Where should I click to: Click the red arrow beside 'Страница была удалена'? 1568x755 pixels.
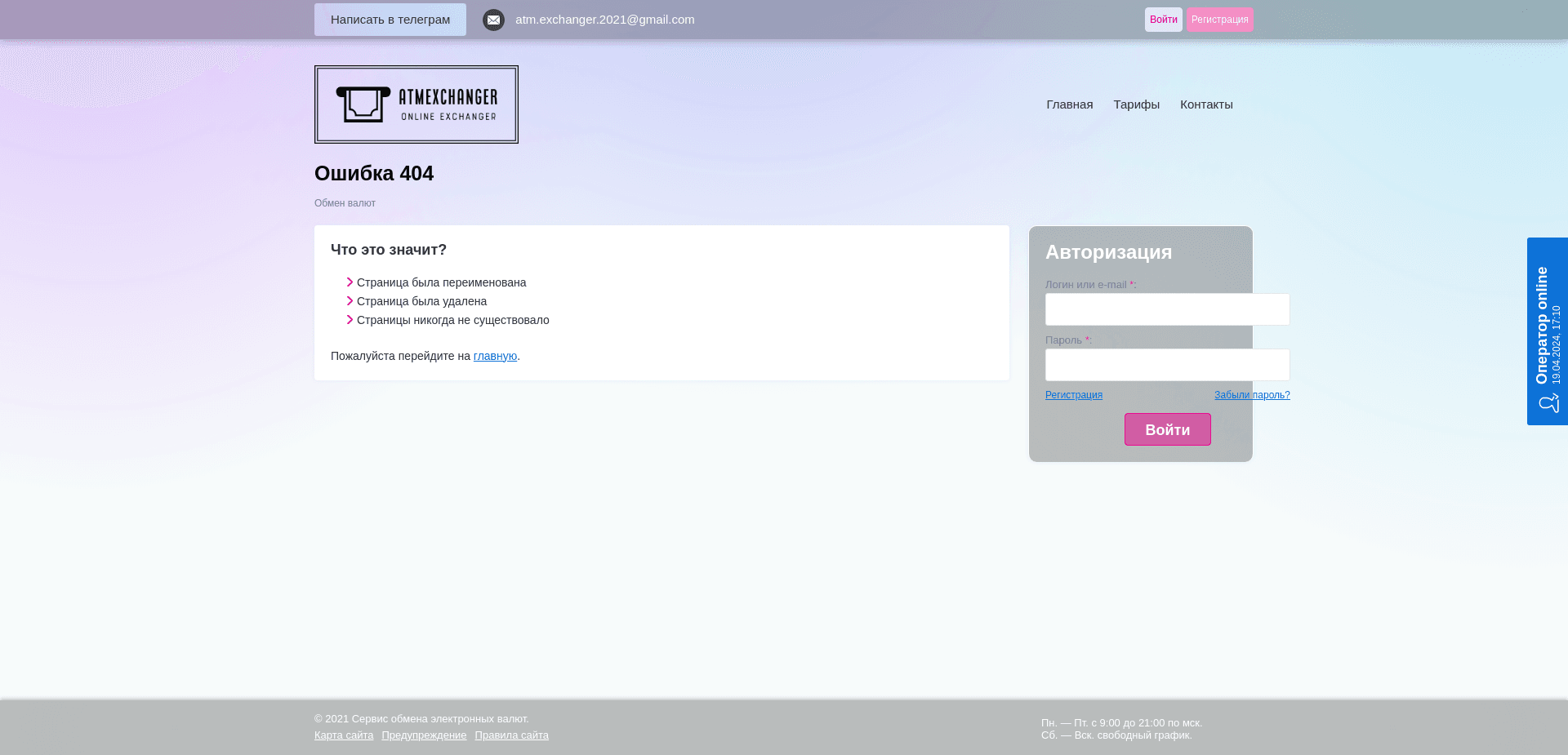pyautogui.click(x=349, y=301)
